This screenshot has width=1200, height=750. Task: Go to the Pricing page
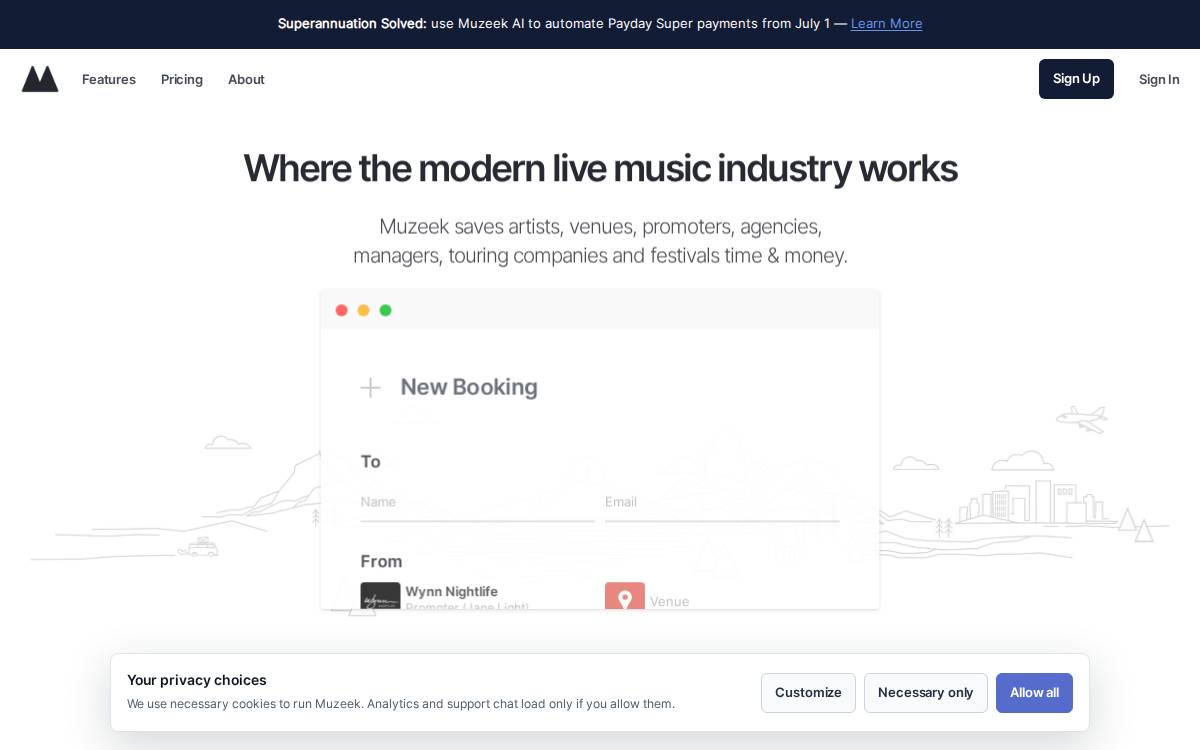[x=182, y=79]
